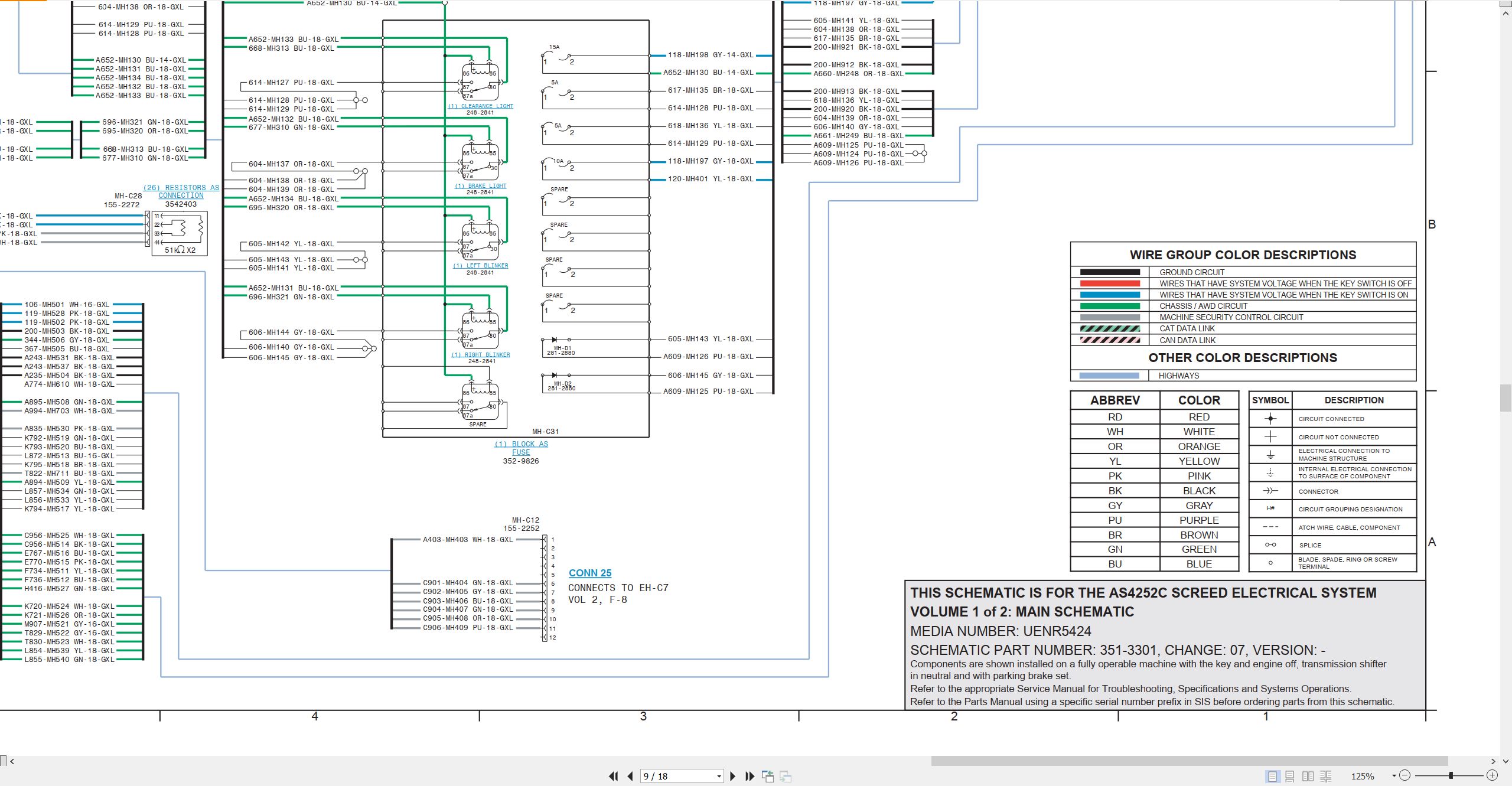The width and height of the screenshot is (1512, 786).
Task: Click the red wire color swatch in legend
Action: point(1110,283)
